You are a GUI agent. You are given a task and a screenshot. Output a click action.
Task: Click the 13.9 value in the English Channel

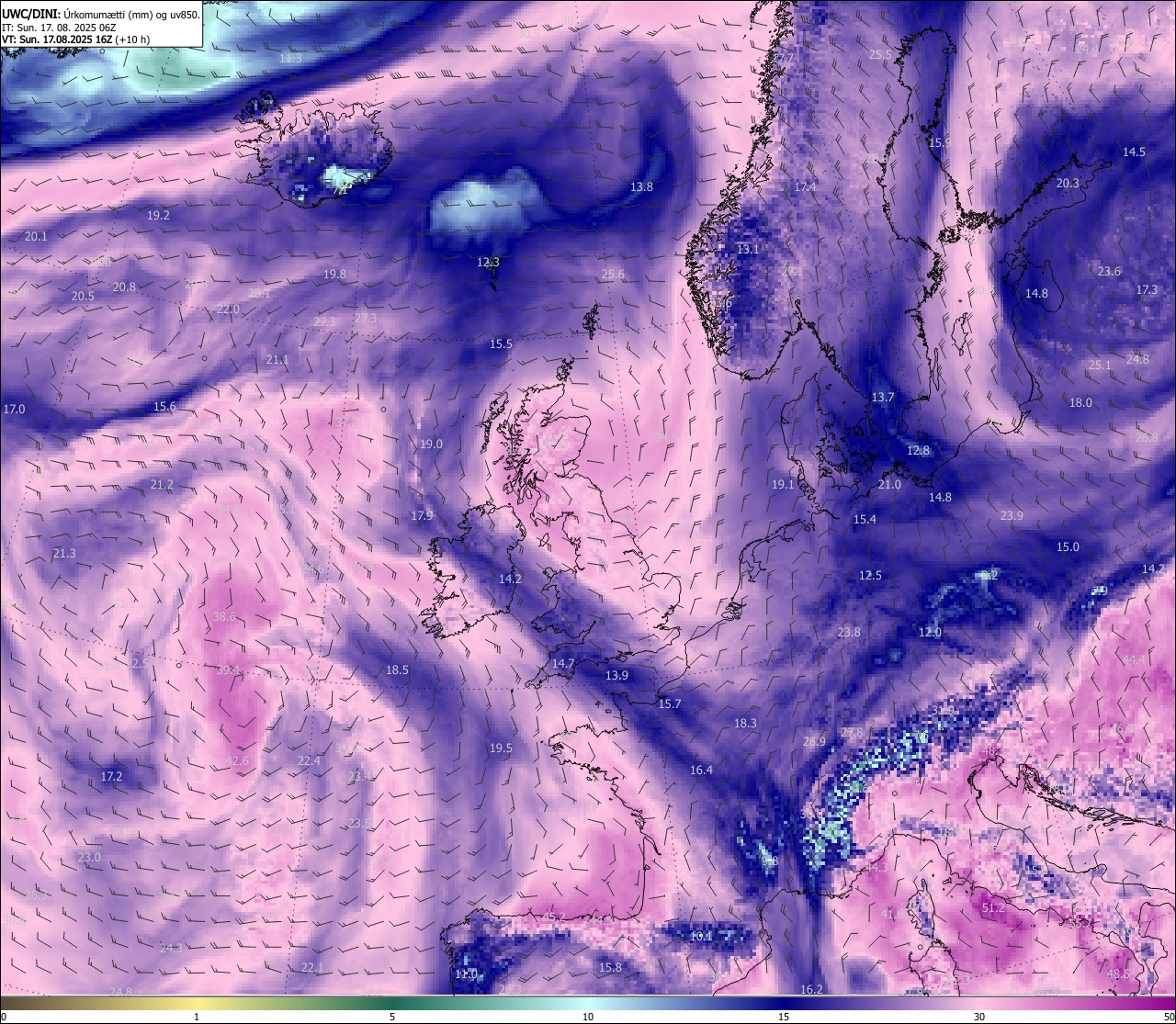(x=616, y=675)
